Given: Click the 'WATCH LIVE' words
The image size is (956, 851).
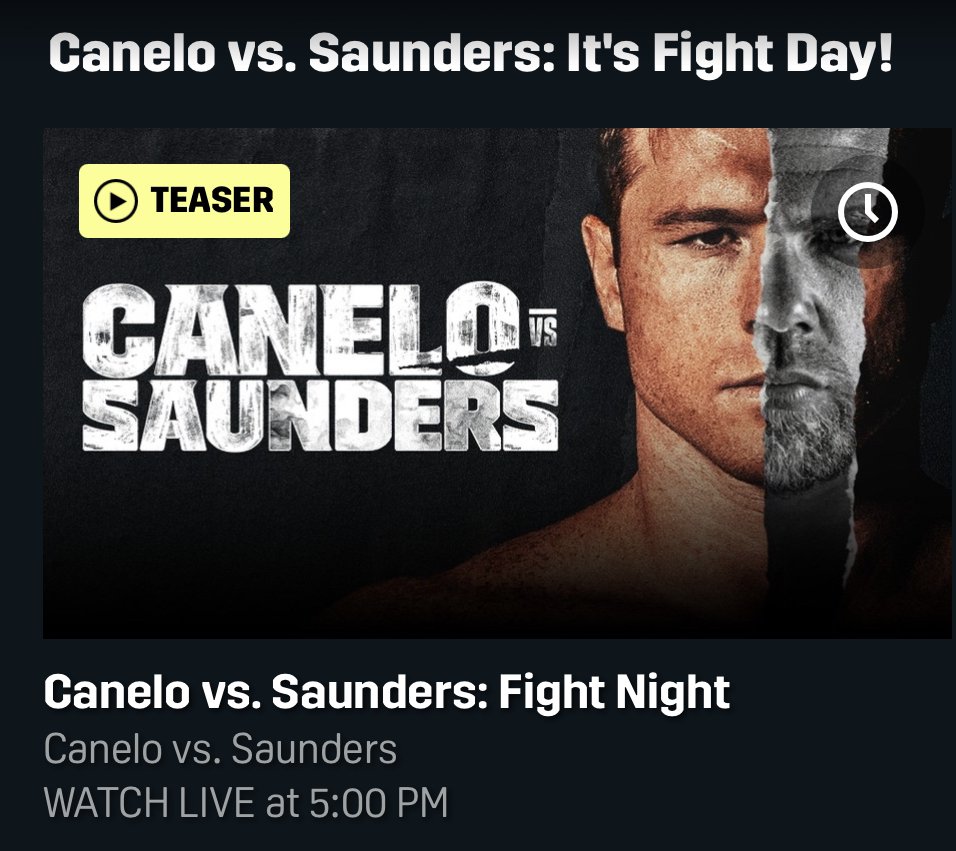Looking at the screenshot, I should (x=151, y=803).
